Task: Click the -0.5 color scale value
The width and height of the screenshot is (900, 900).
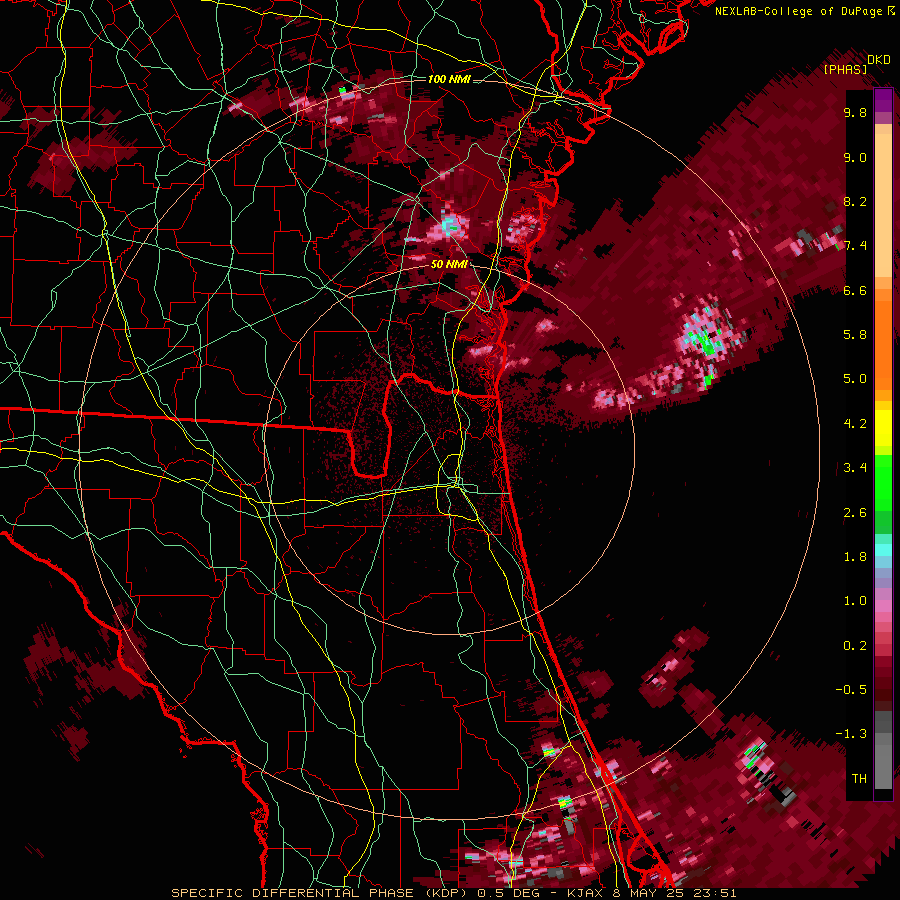Action: point(851,690)
